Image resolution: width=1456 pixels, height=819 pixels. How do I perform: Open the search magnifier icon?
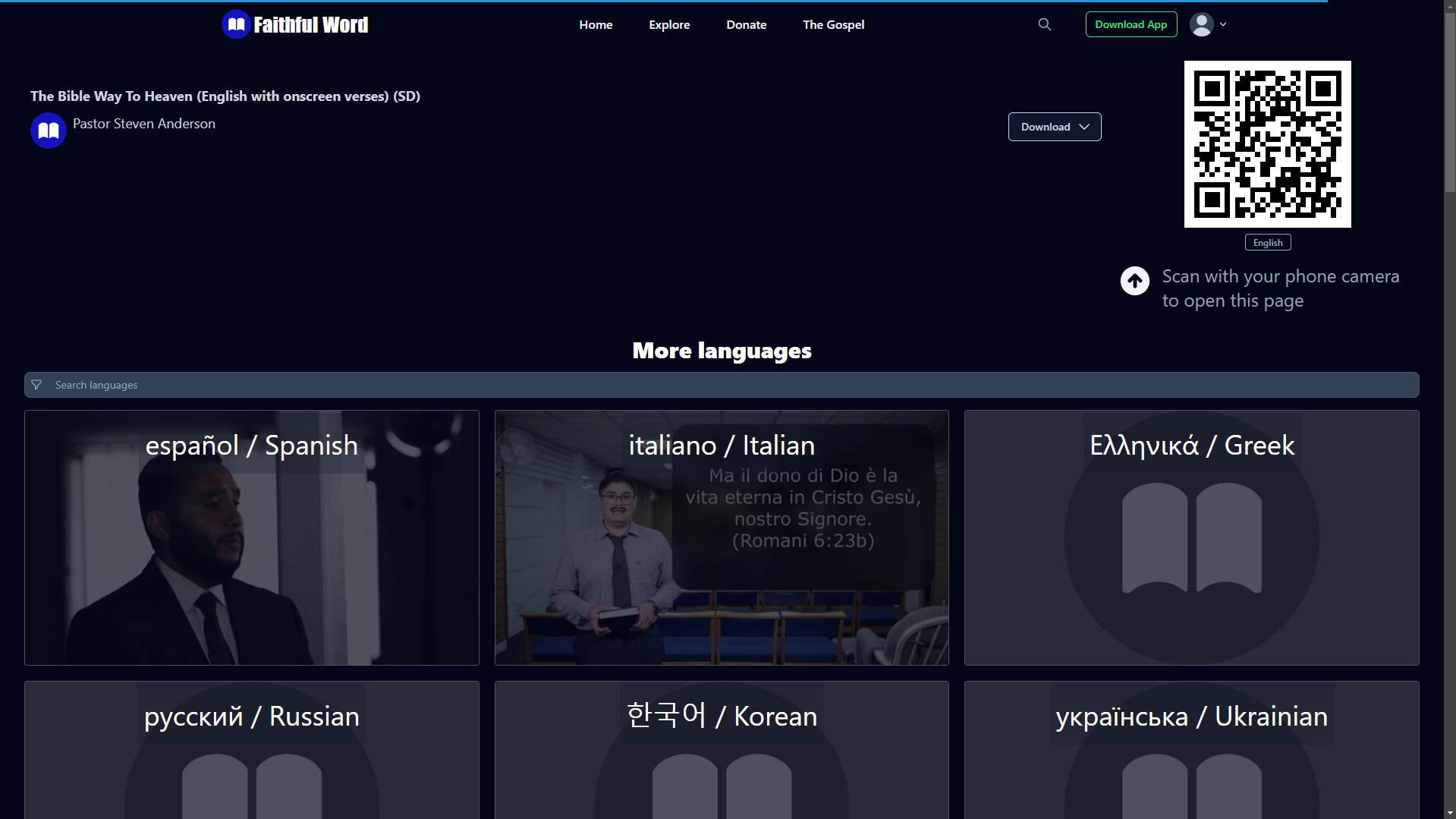1045,24
